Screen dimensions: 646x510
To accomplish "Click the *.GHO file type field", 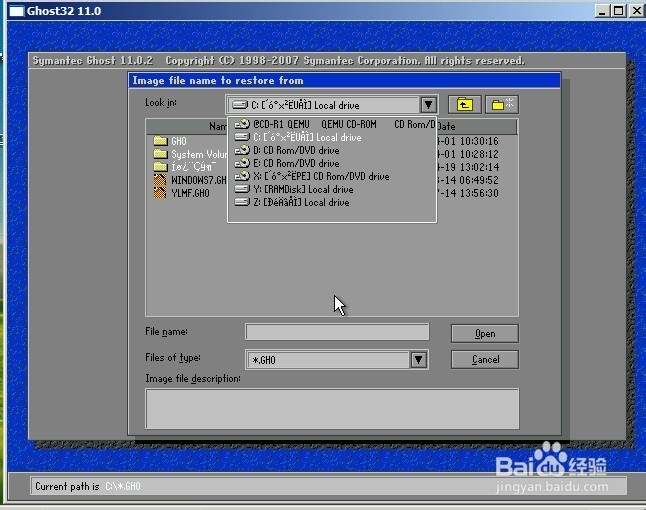I will (x=328, y=360).
